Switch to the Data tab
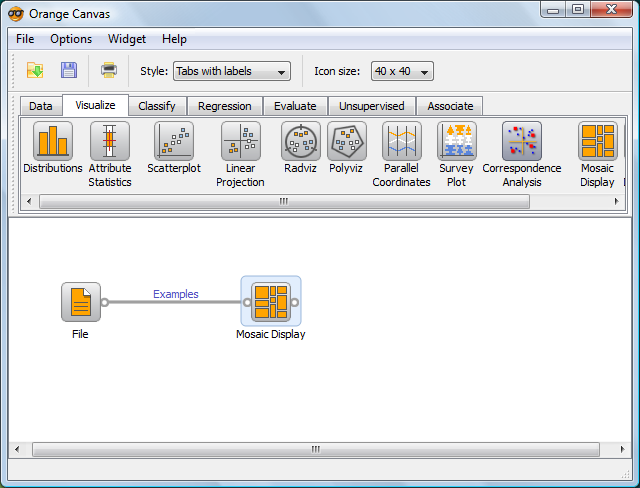The height and width of the screenshot is (488, 640). (41, 106)
